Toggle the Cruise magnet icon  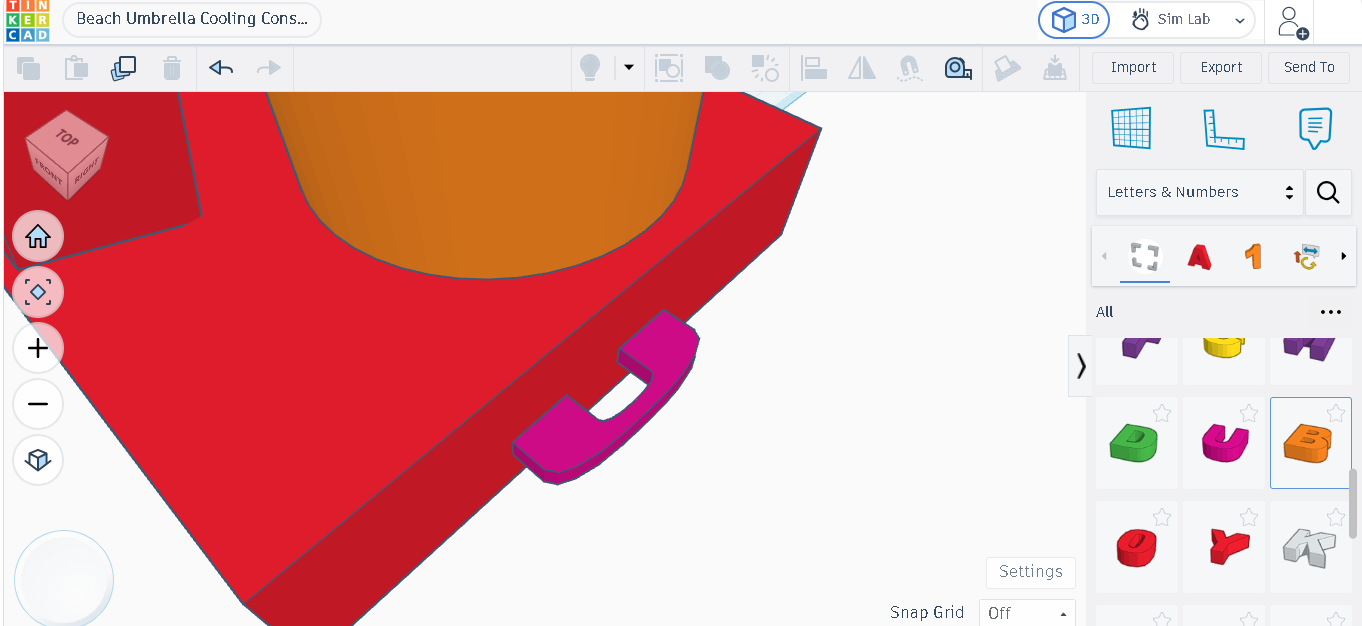point(910,68)
